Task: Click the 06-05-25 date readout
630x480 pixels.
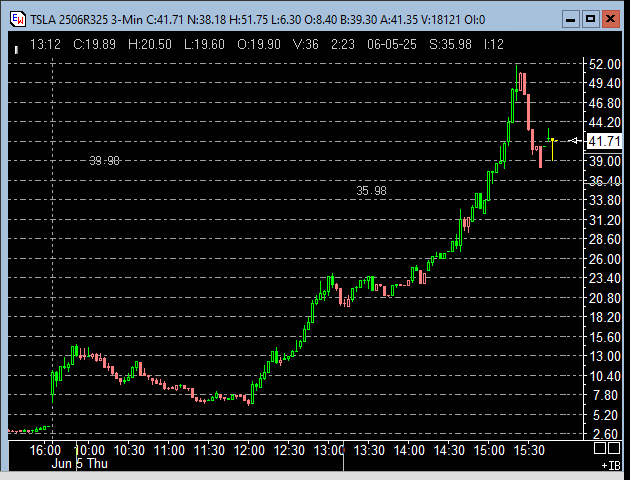Action: click(x=392, y=44)
